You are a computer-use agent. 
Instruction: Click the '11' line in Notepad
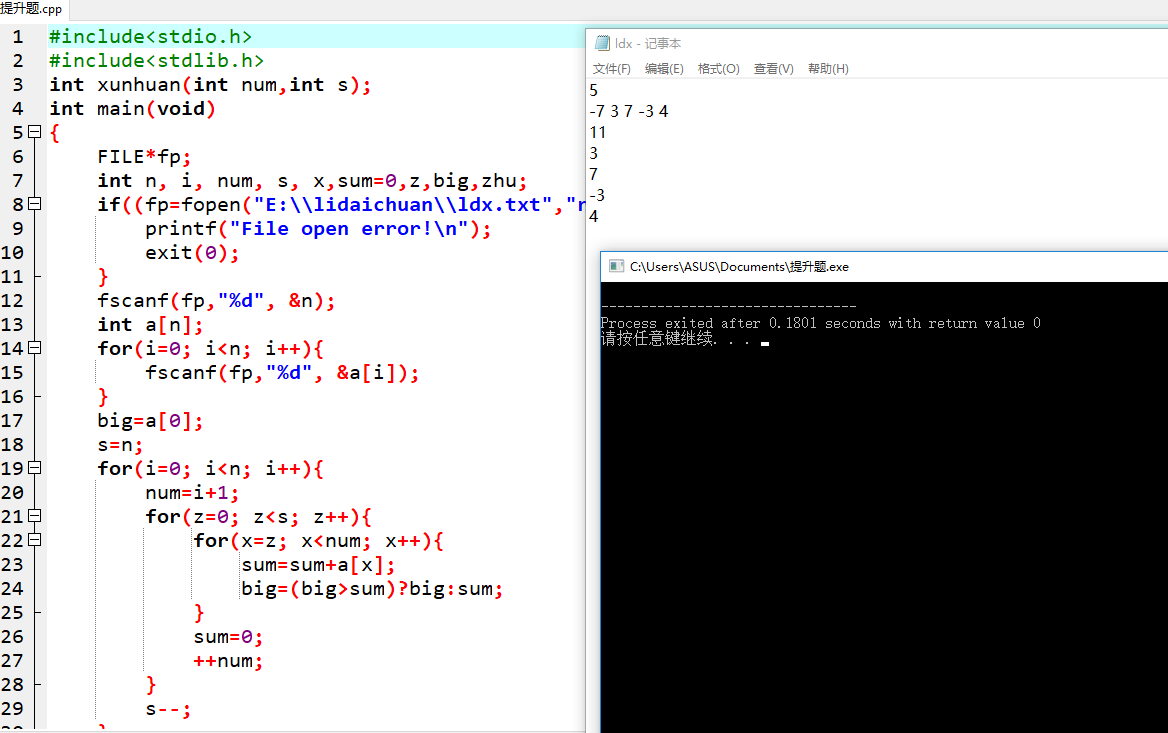[597, 132]
